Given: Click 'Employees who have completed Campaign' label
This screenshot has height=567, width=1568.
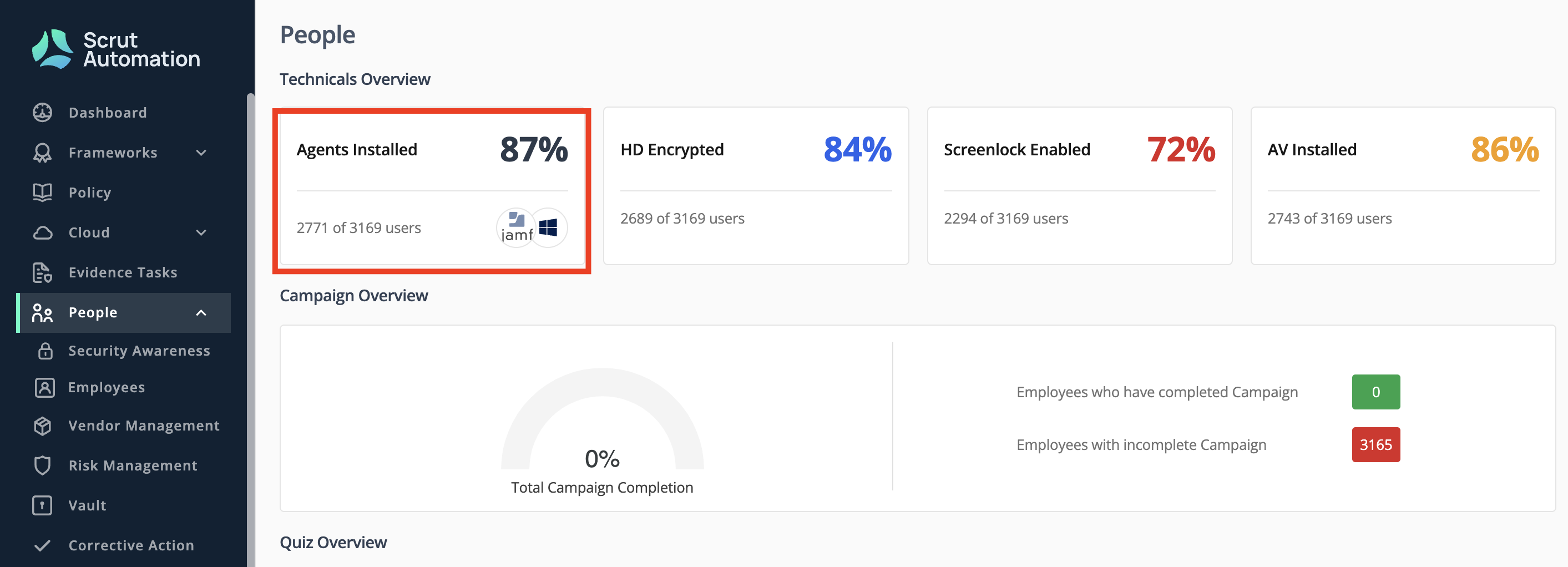Looking at the screenshot, I should tap(1157, 392).
